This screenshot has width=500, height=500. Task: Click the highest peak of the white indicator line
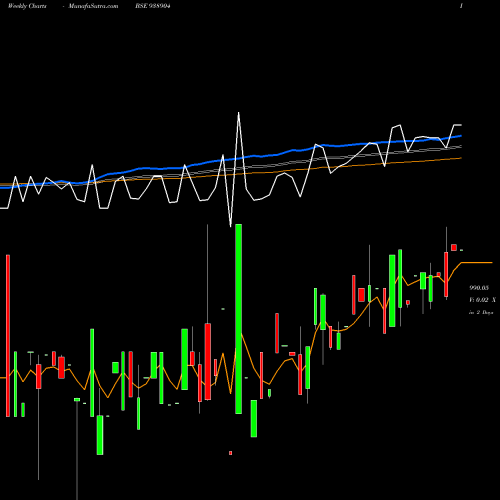238,113
